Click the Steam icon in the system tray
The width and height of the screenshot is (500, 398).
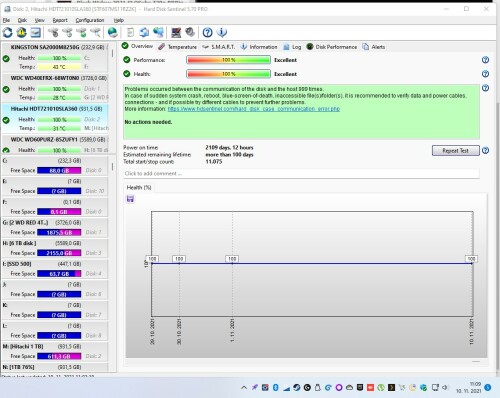[297, 387]
